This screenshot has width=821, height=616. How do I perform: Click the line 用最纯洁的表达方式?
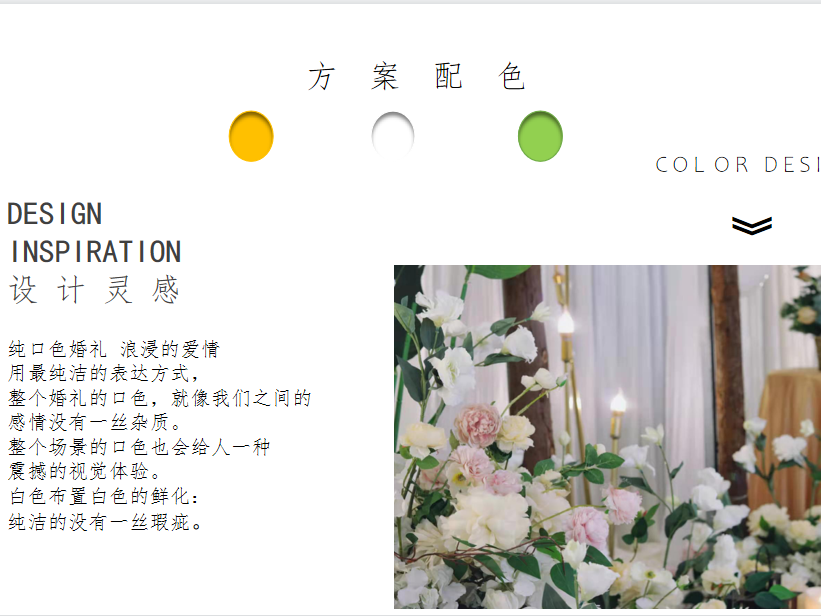tap(104, 373)
